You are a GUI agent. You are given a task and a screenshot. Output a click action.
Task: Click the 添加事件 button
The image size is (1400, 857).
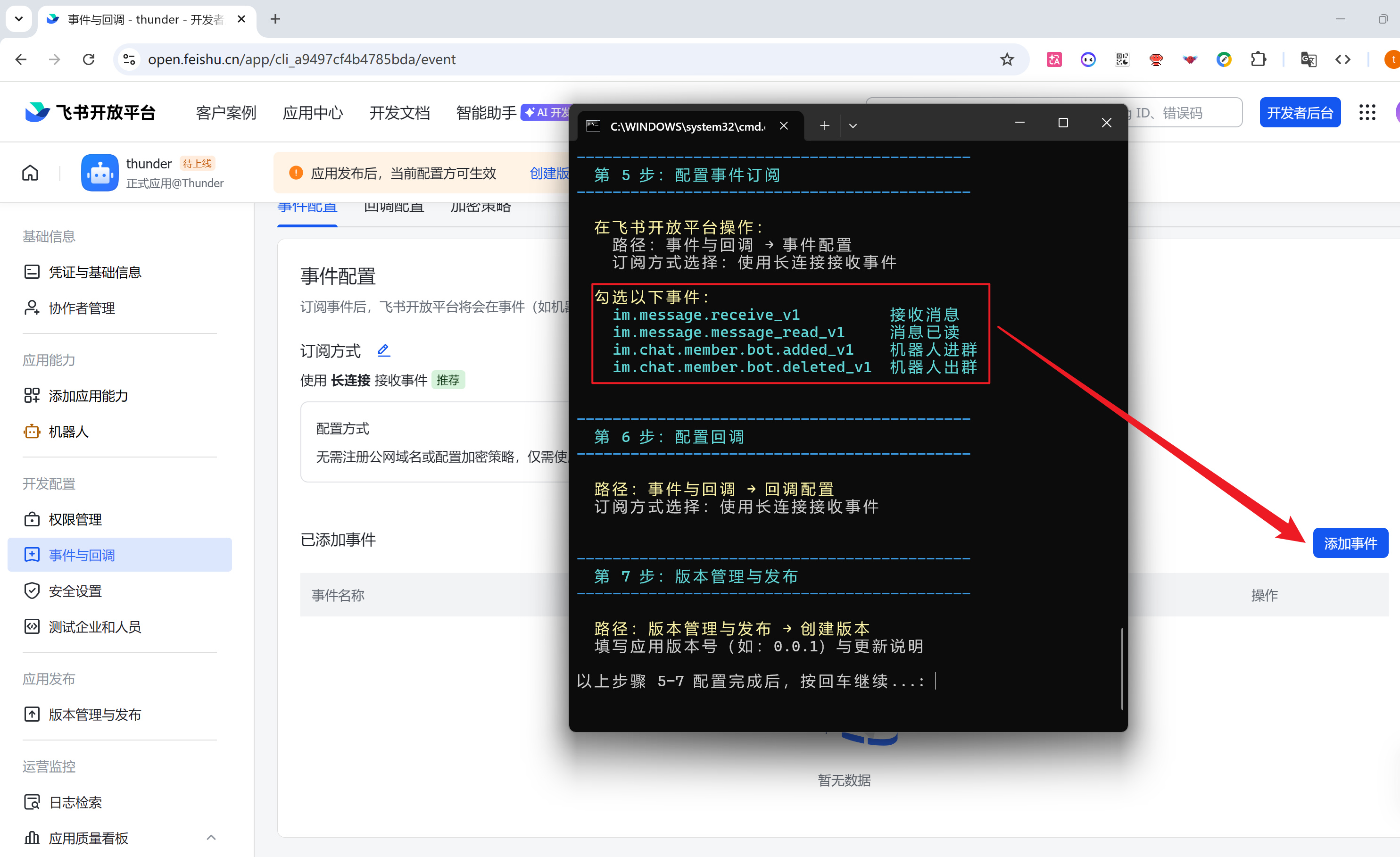pyautogui.click(x=1350, y=543)
